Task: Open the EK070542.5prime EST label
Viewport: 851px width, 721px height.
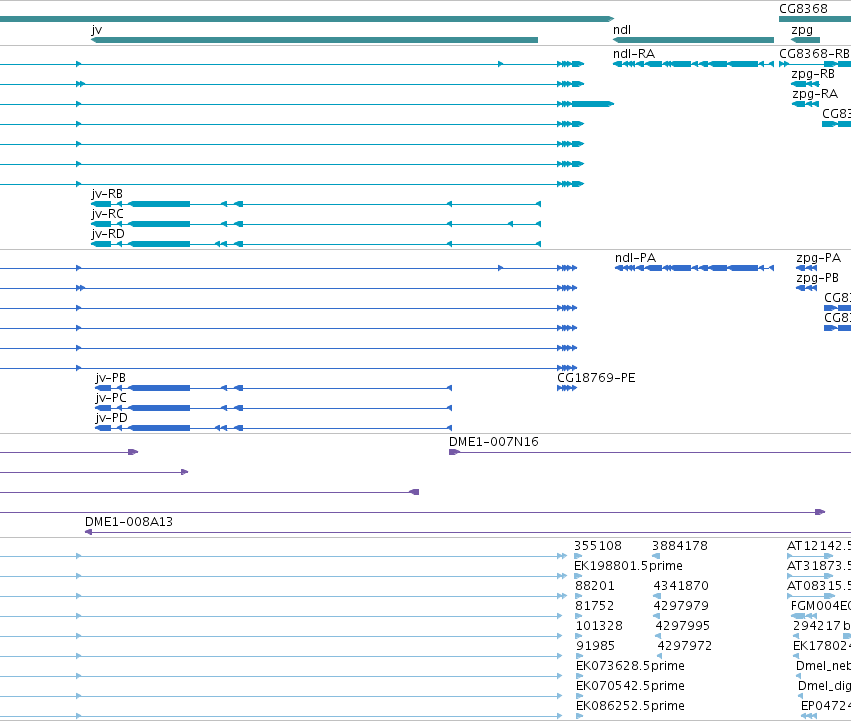Action: click(630, 686)
